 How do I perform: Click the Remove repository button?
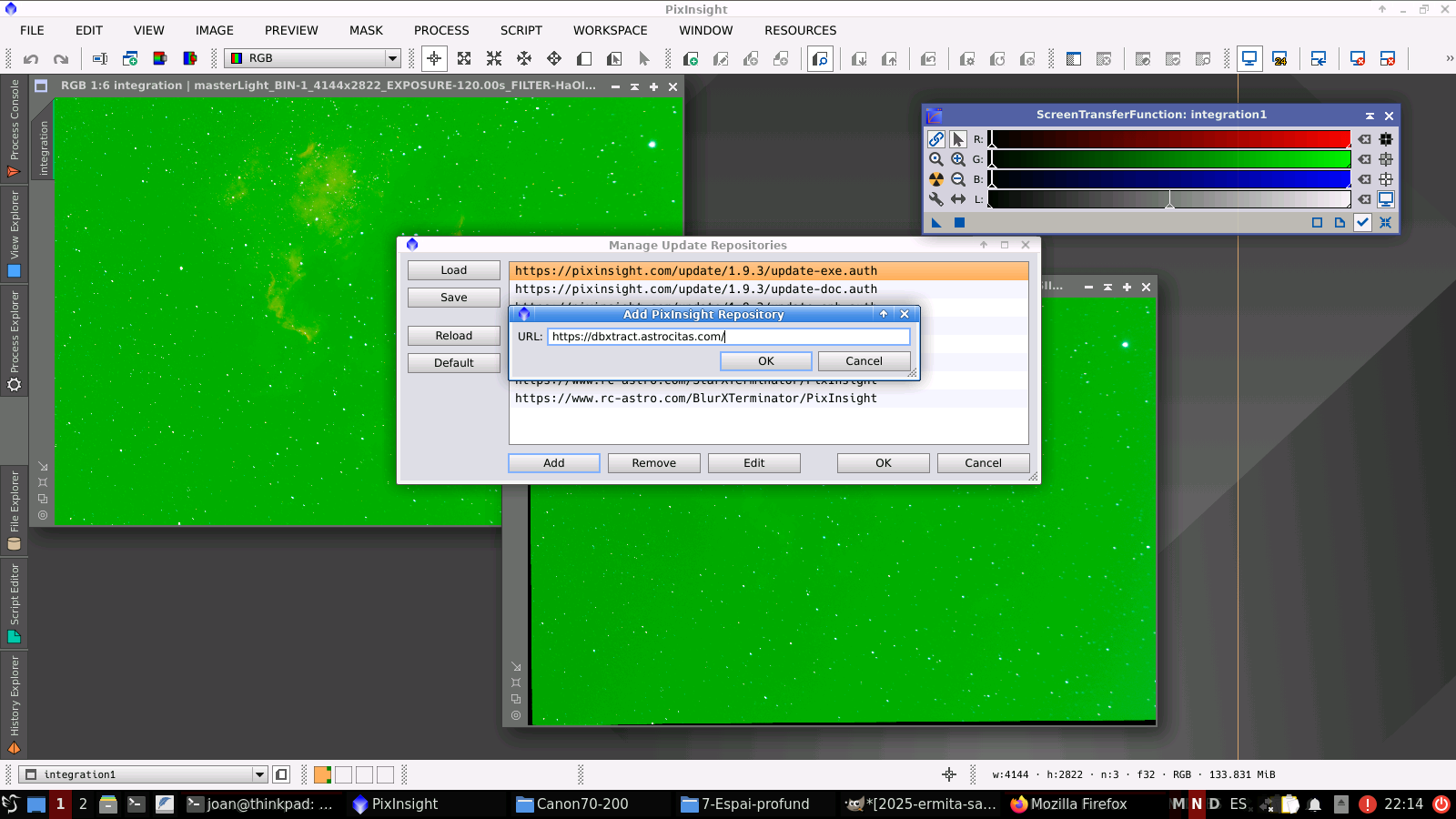653,463
